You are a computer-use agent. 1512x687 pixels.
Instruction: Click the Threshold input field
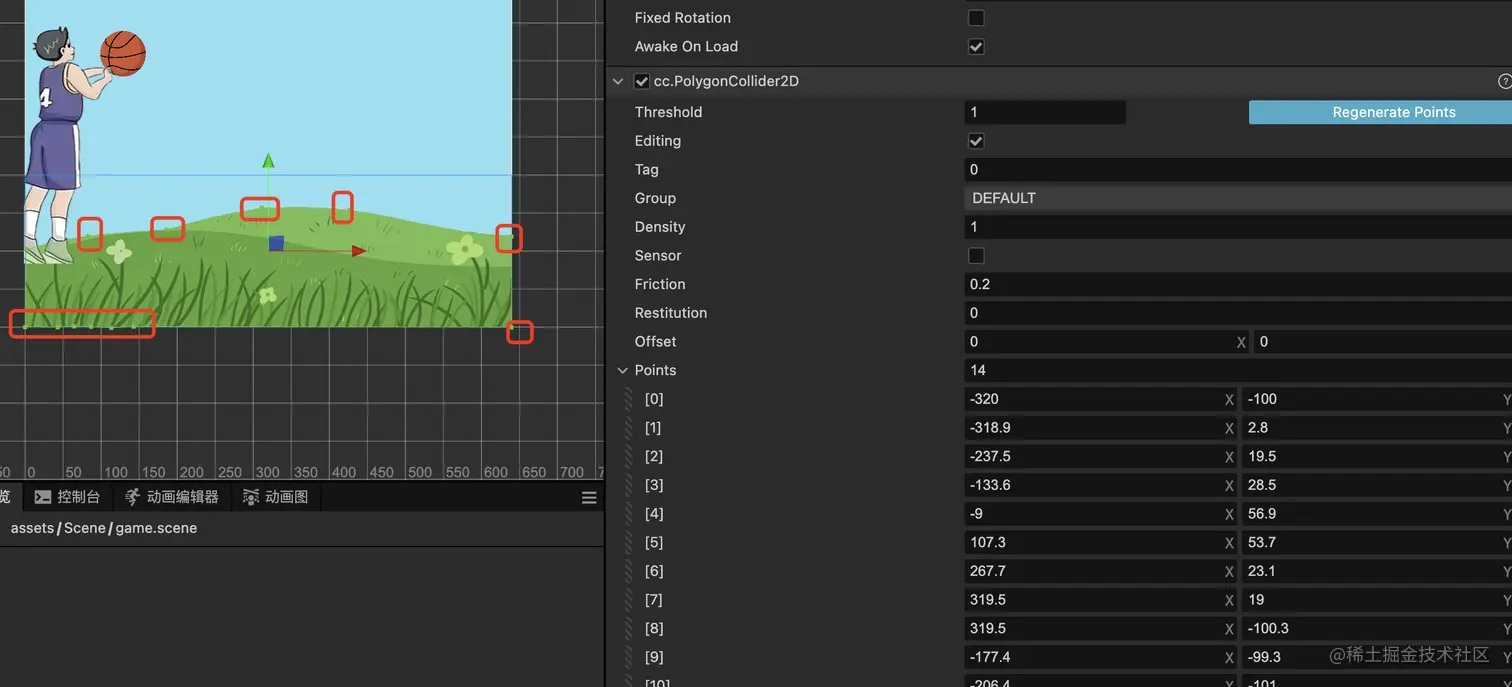click(x=1045, y=112)
